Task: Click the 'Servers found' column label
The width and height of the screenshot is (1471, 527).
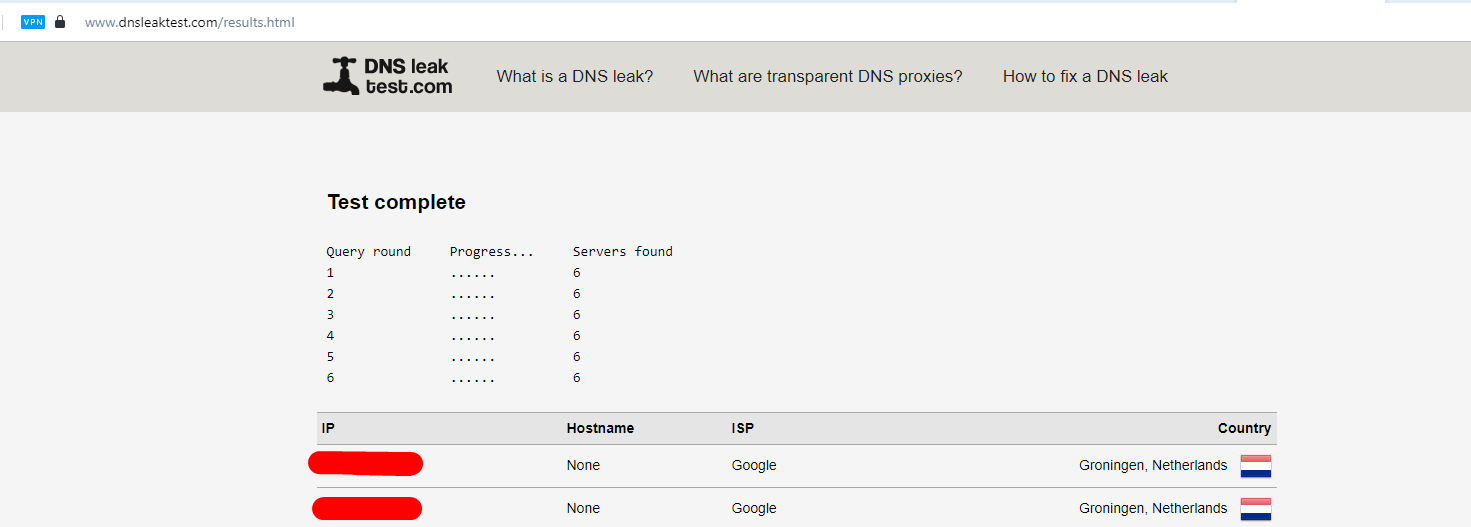Action: pyautogui.click(x=623, y=252)
